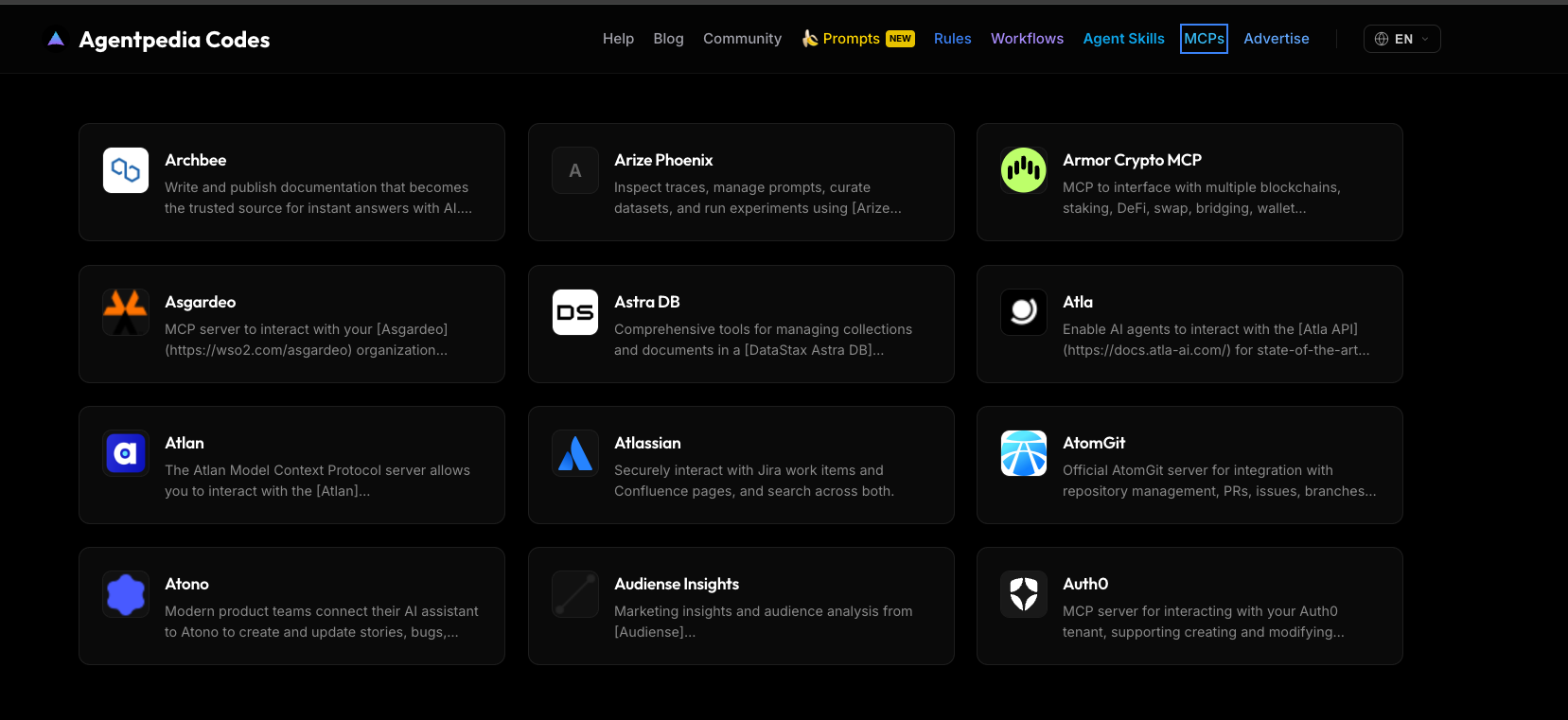Open the Community section
This screenshot has height=720, width=1568.
click(742, 39)
